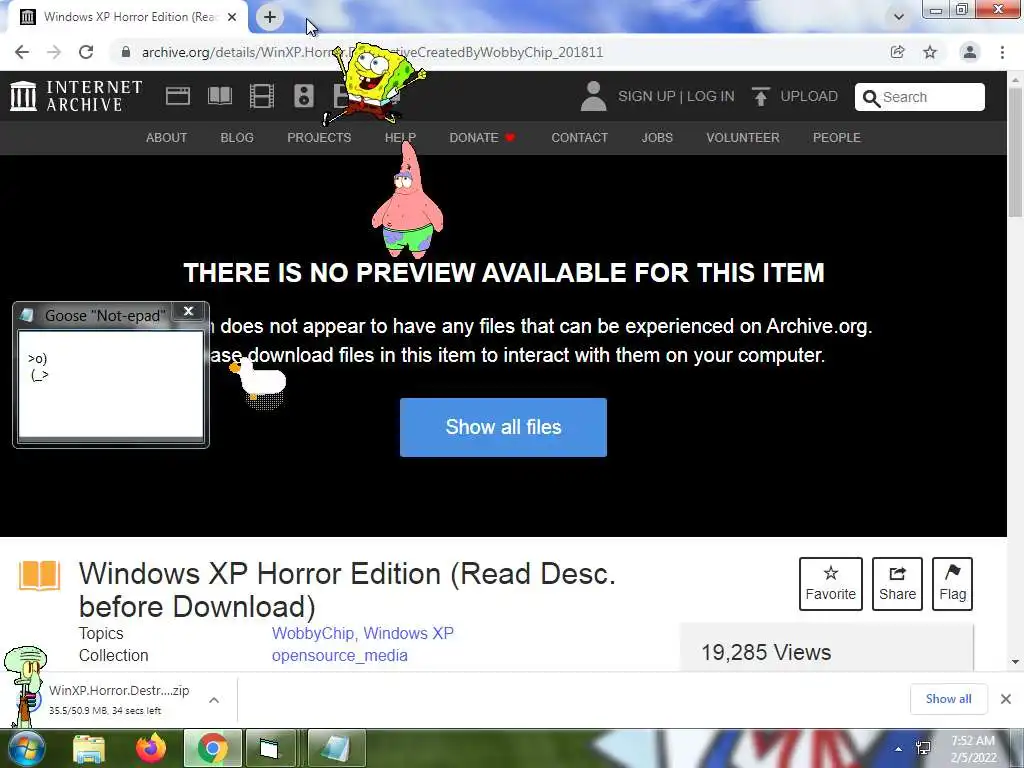The image size is (1024, 768).
Task: Open the Windows XP topic link
Action: tap(409, 633)
